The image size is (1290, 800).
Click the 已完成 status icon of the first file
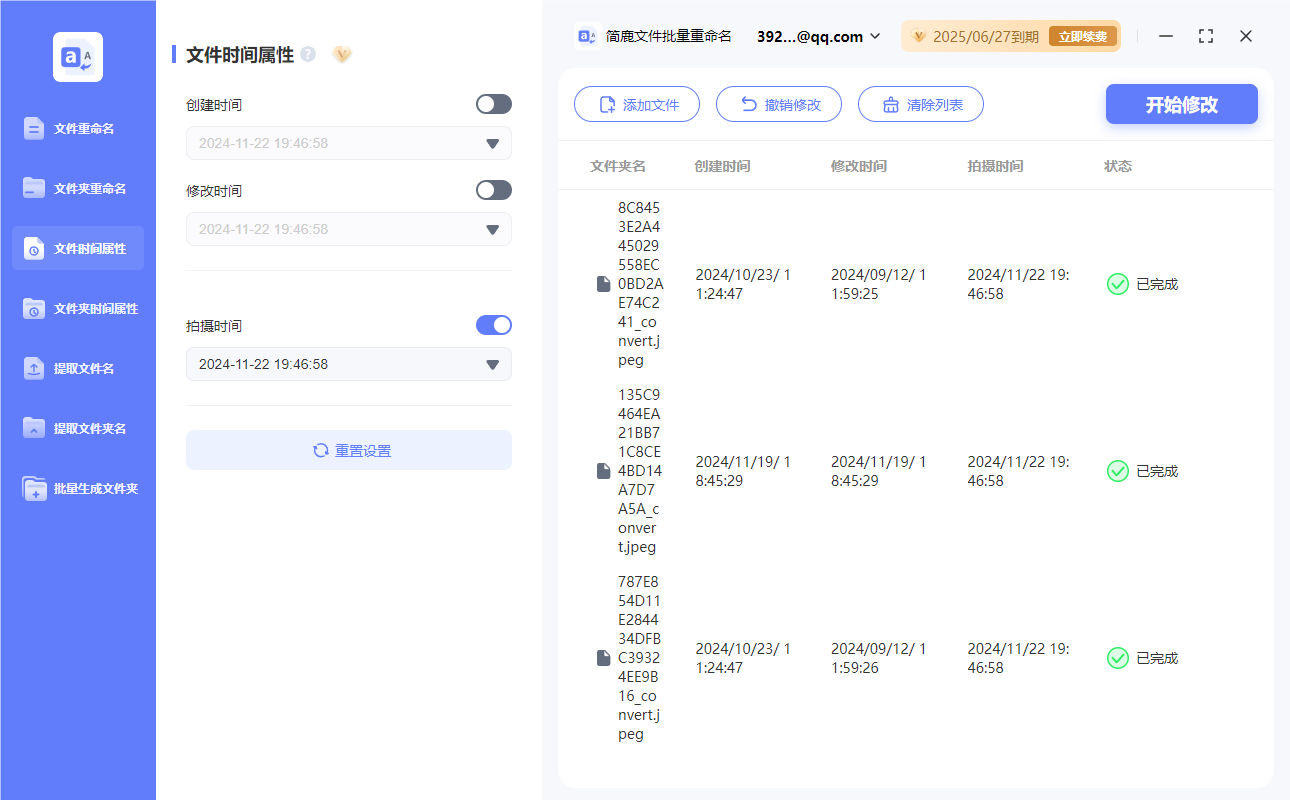(1117, 284)
